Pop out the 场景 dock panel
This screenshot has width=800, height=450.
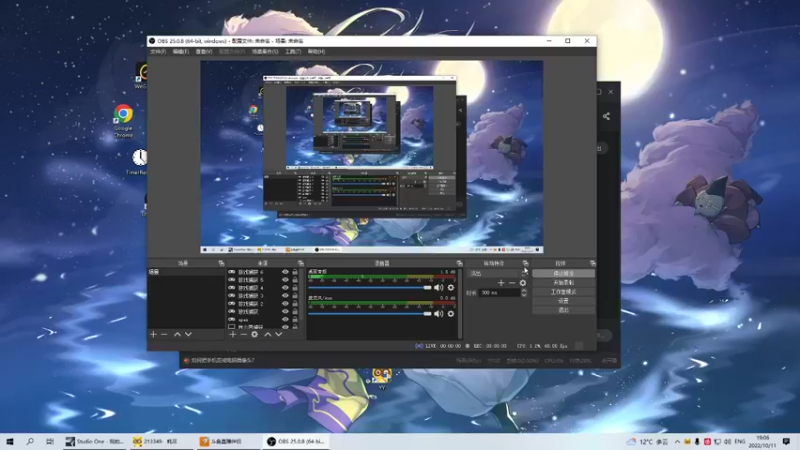tap(221, 263)
